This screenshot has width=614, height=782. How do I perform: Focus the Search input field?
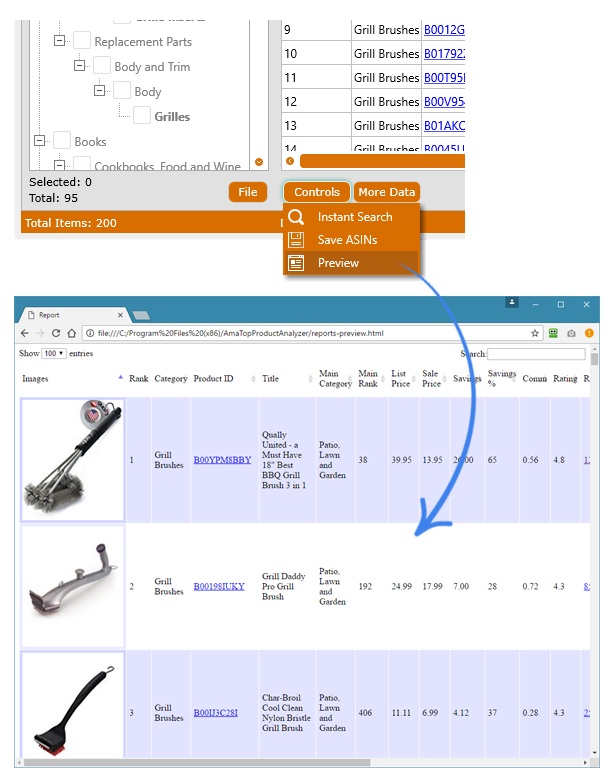[536, 354]
